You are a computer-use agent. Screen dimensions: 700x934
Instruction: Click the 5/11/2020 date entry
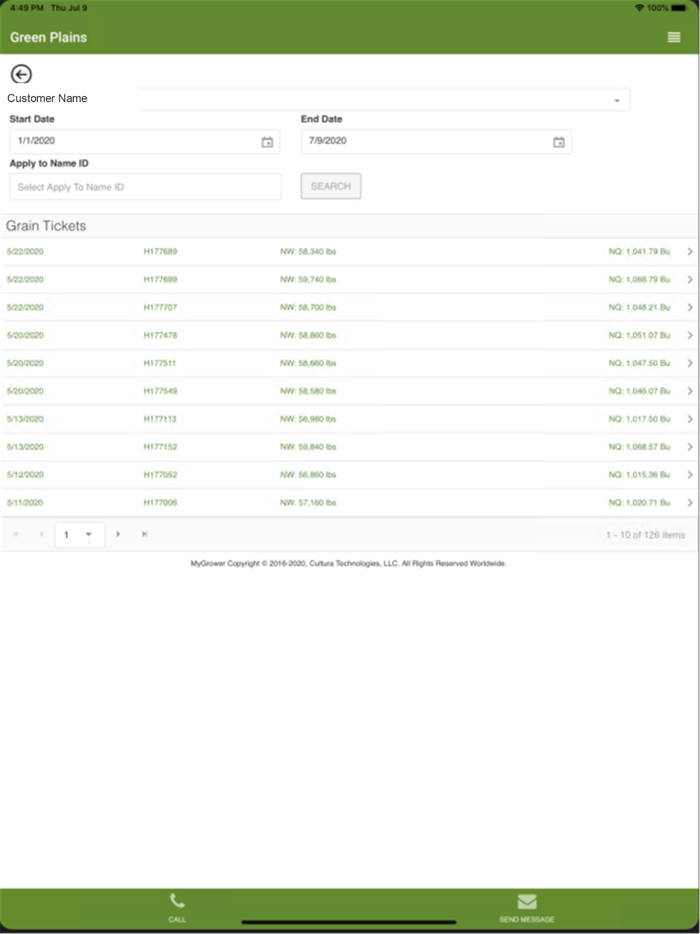(25, 503)
